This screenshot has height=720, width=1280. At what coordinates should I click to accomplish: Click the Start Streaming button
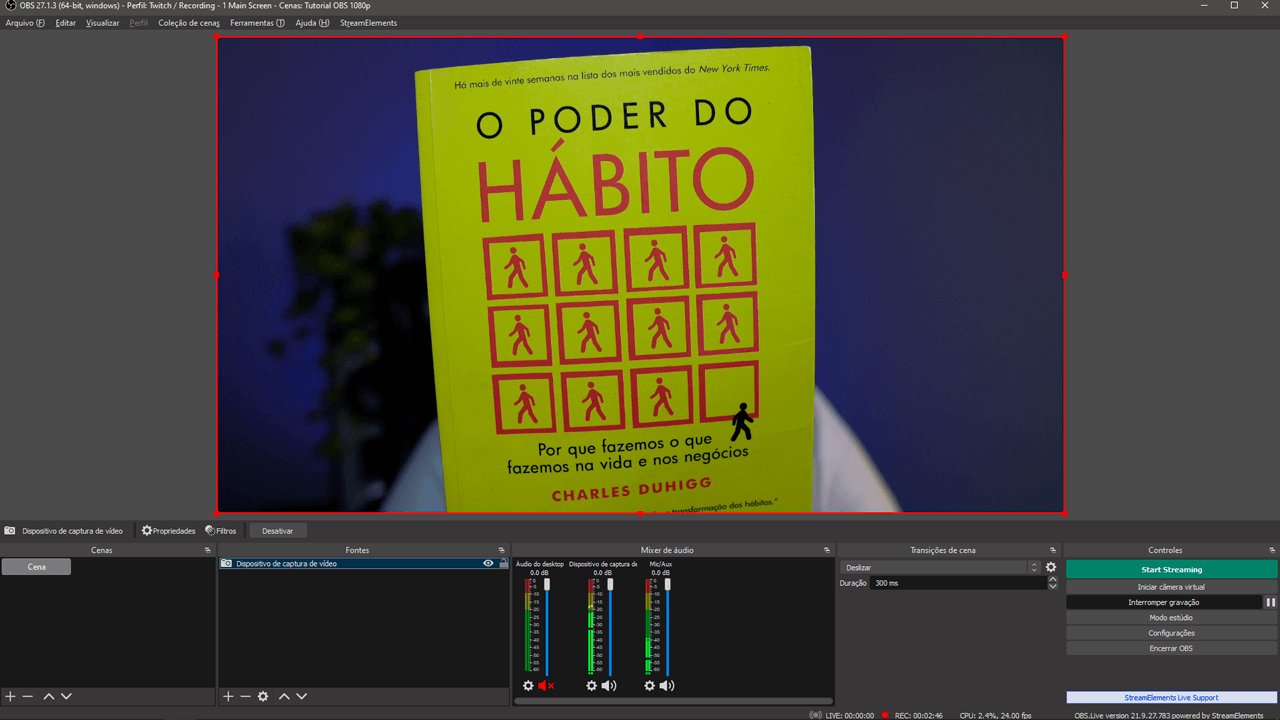[x=1171, y=570]
